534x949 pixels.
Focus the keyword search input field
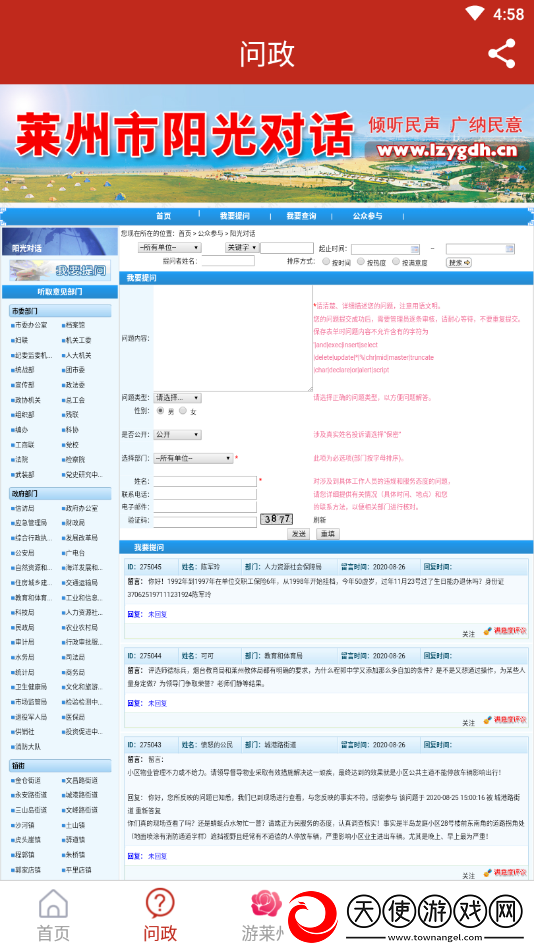click(287, 248)
